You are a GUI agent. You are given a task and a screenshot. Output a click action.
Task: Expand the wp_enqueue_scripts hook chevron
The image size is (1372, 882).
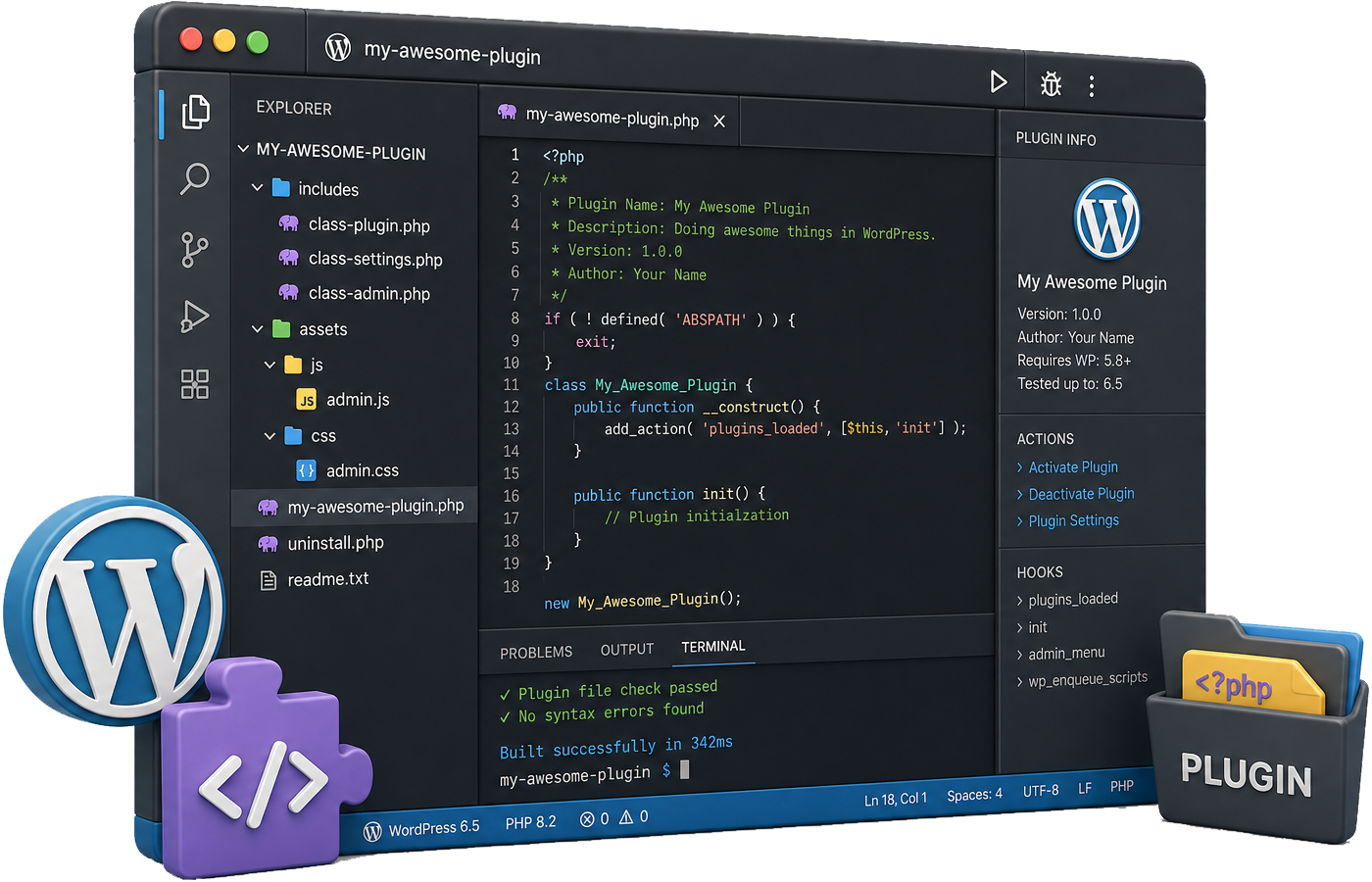(1020, 682)
